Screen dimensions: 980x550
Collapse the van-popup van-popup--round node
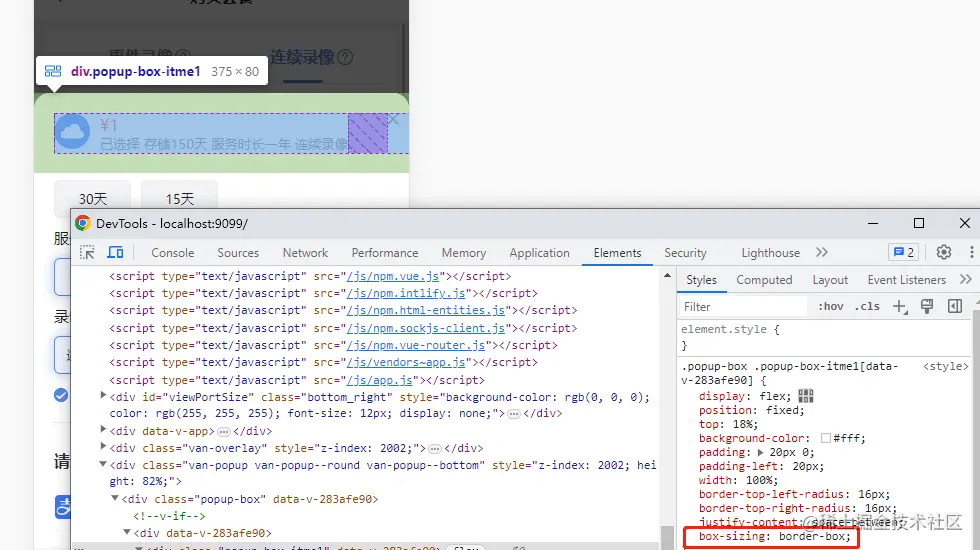coord(103,464)
